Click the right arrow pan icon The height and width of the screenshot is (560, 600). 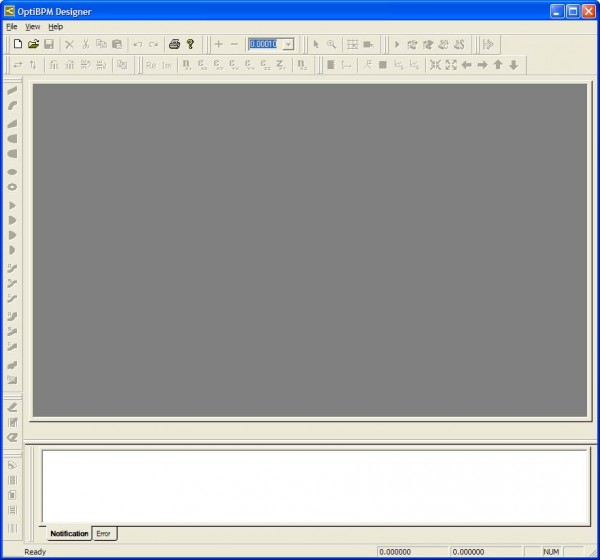(482, 65)
